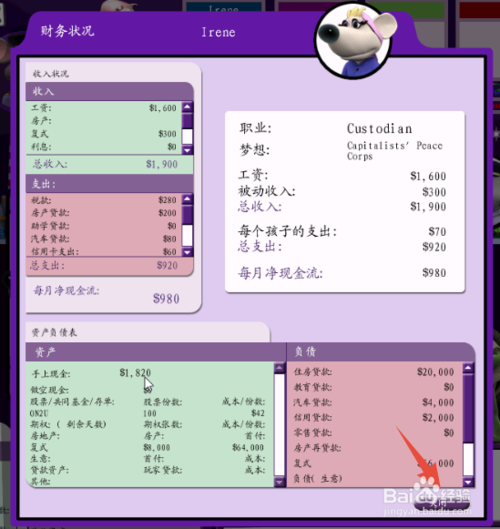The height and width of the screenshot is (529, 500).
Task: Click the 财务状况 dialog title
Action: click(x=67, y=31)
